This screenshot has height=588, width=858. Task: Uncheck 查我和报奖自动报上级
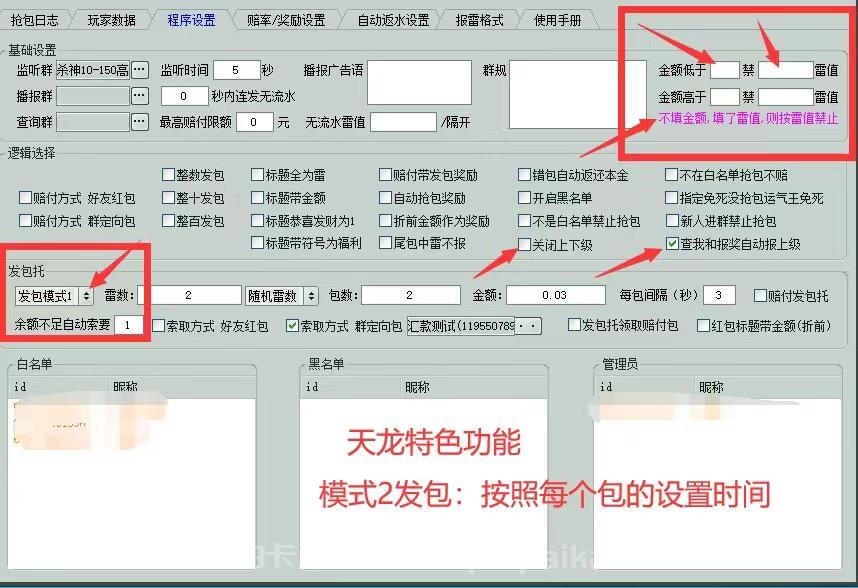672,244
